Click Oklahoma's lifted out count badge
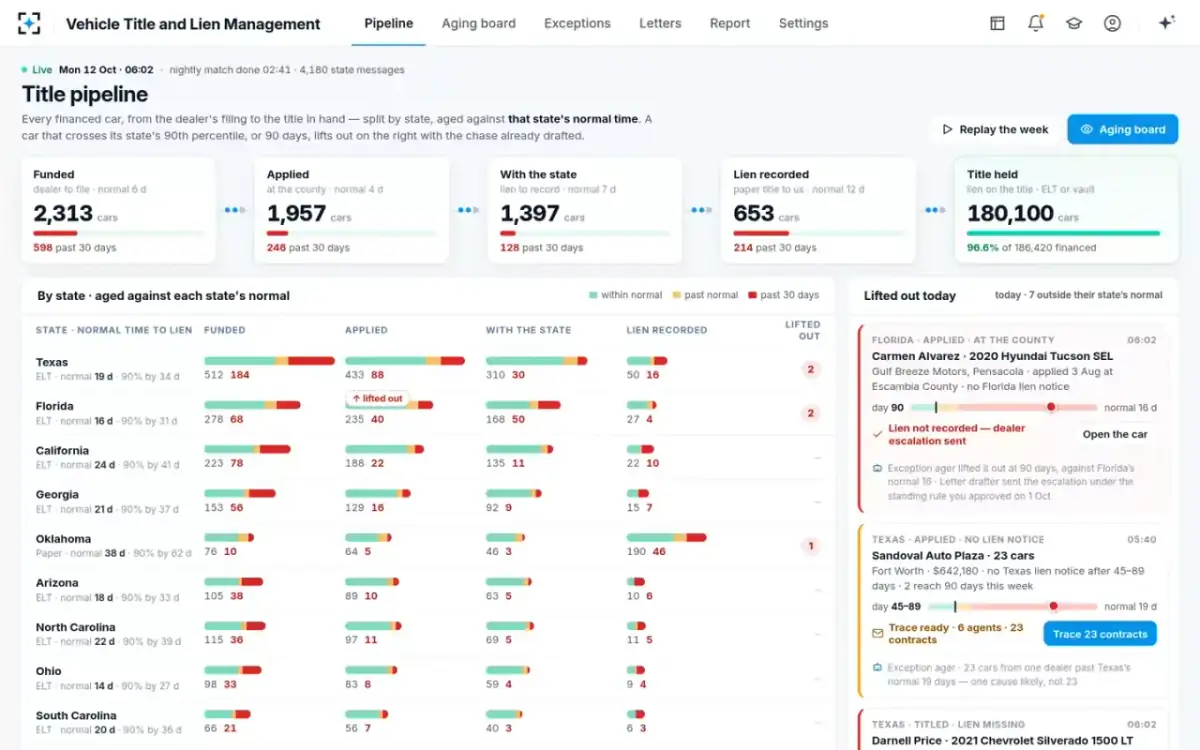The image size is (1200, 750). pos(811,546)
